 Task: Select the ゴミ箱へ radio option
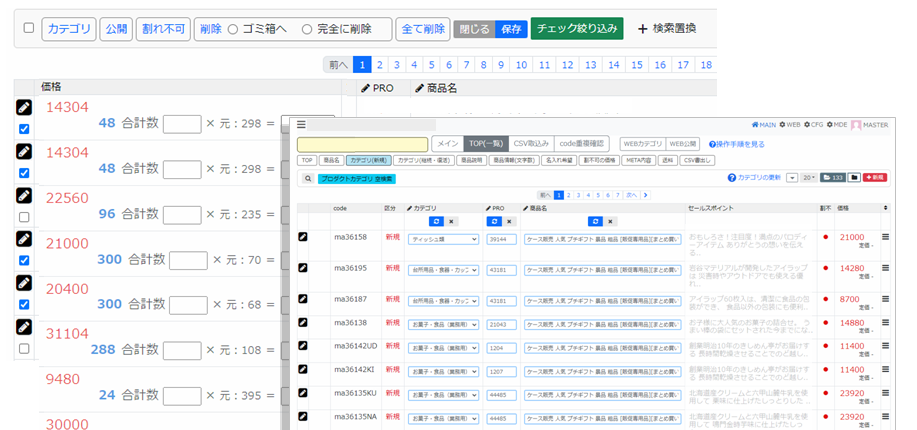coord(233,29)
